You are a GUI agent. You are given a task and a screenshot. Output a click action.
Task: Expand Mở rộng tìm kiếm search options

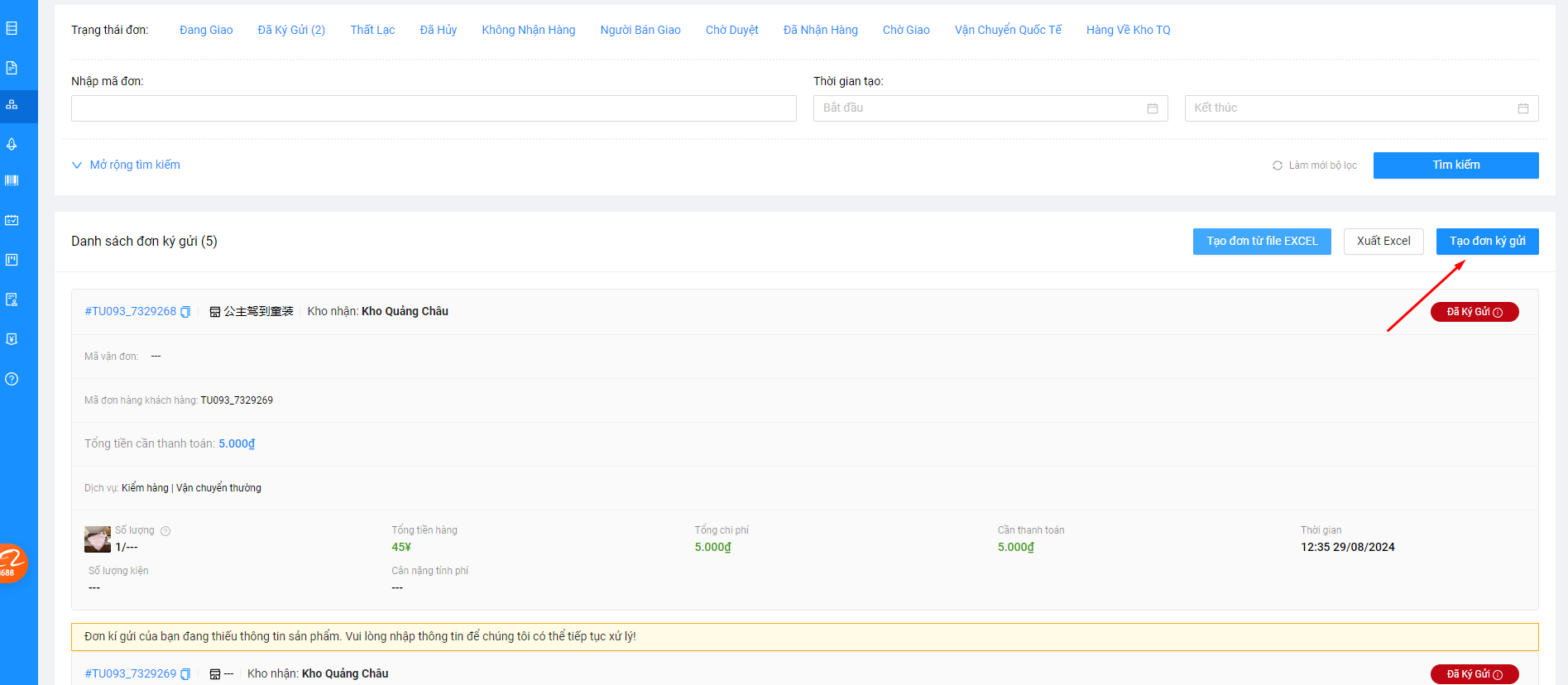(126, 165)
